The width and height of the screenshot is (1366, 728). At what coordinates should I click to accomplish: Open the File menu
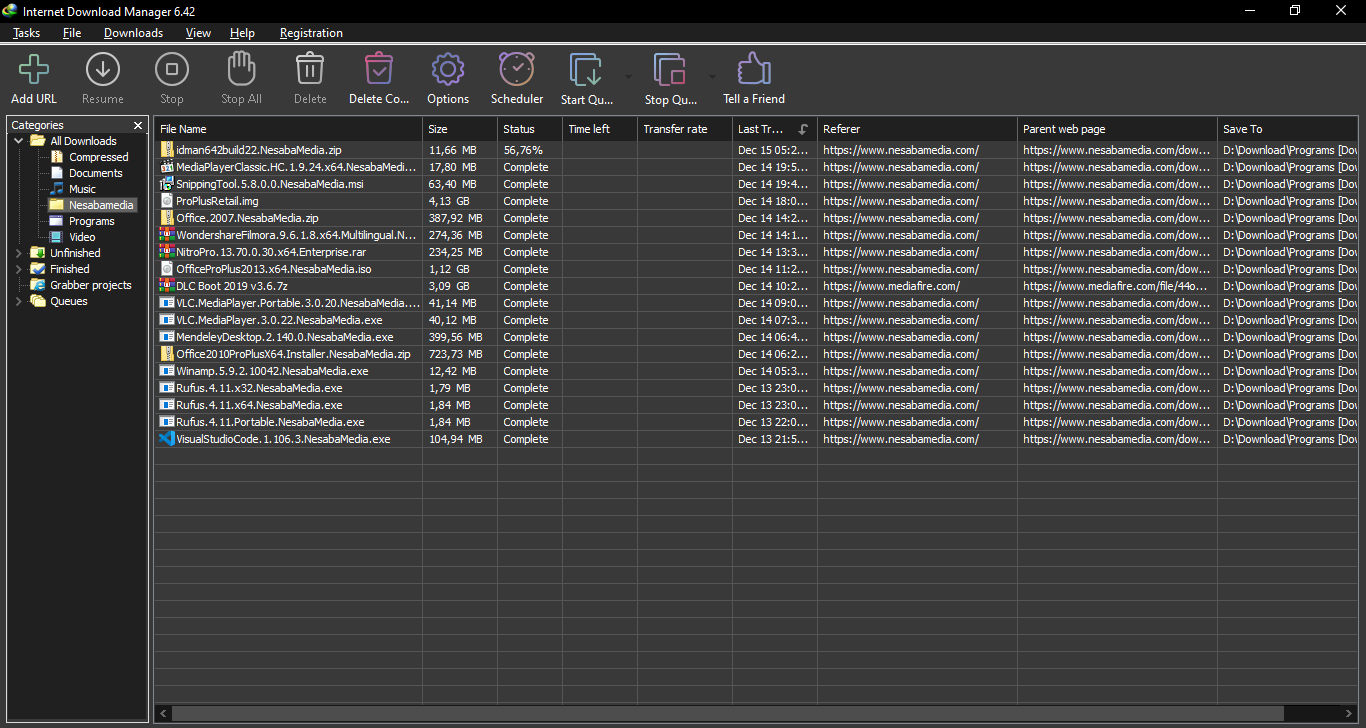coord(72,33)
